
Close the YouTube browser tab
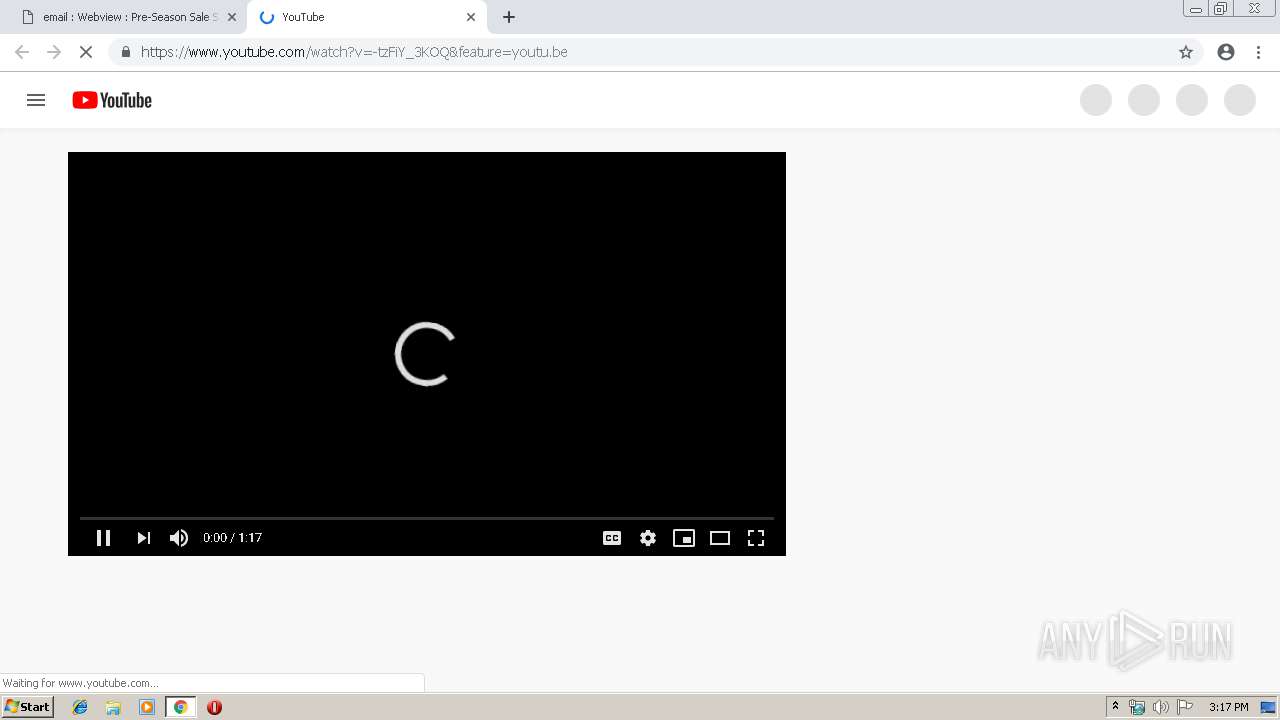coord(471,17)
